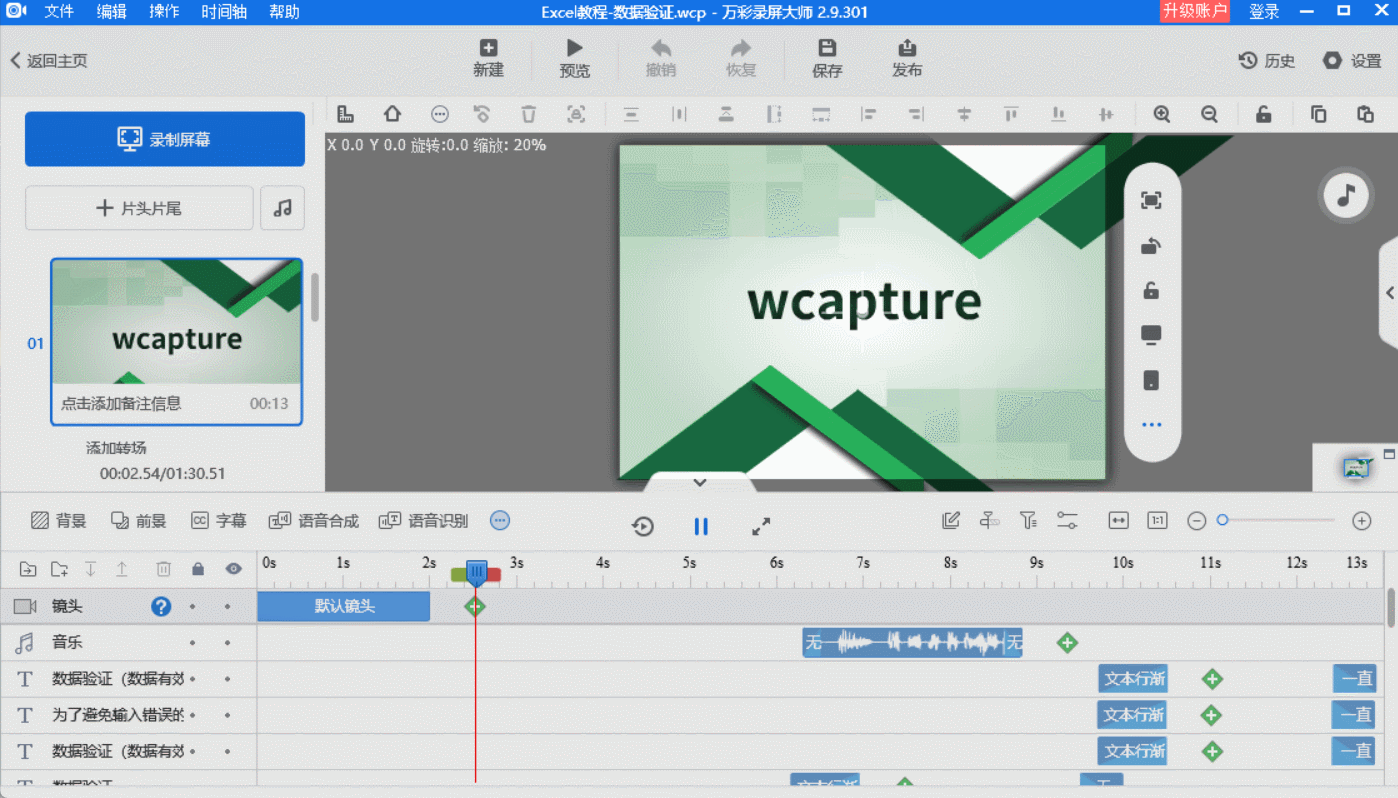The image size is (1398, 798).
Task: Click the 预览 preview play icon
Action: coord(574,48)
